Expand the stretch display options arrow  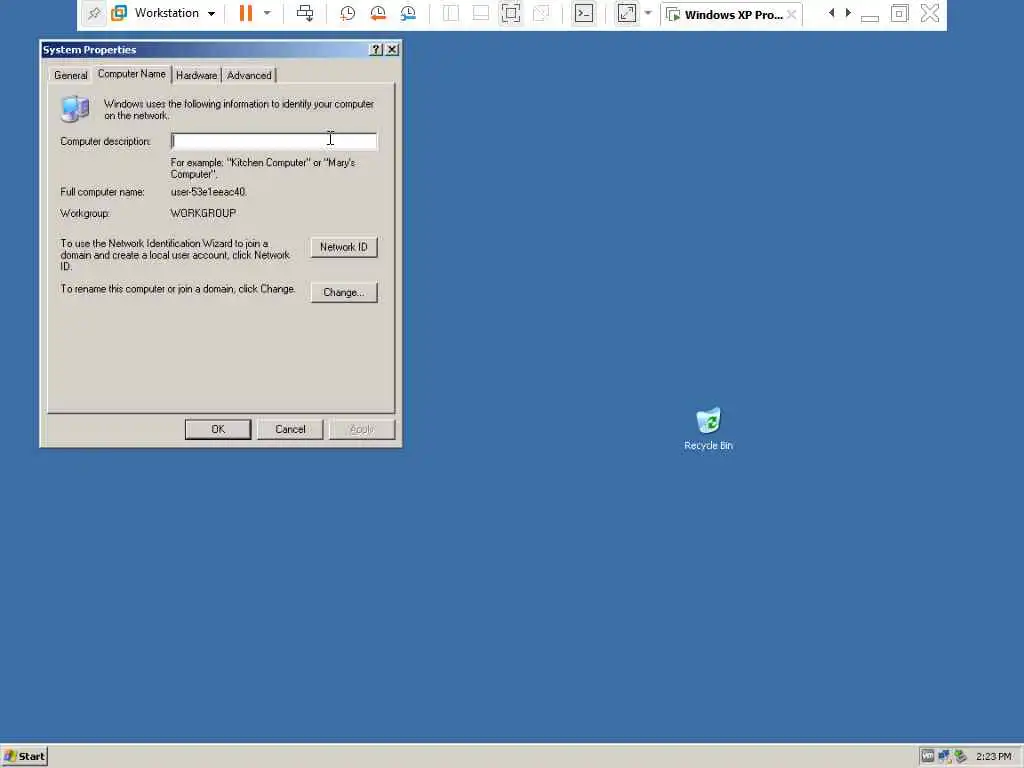click(648, 13)
